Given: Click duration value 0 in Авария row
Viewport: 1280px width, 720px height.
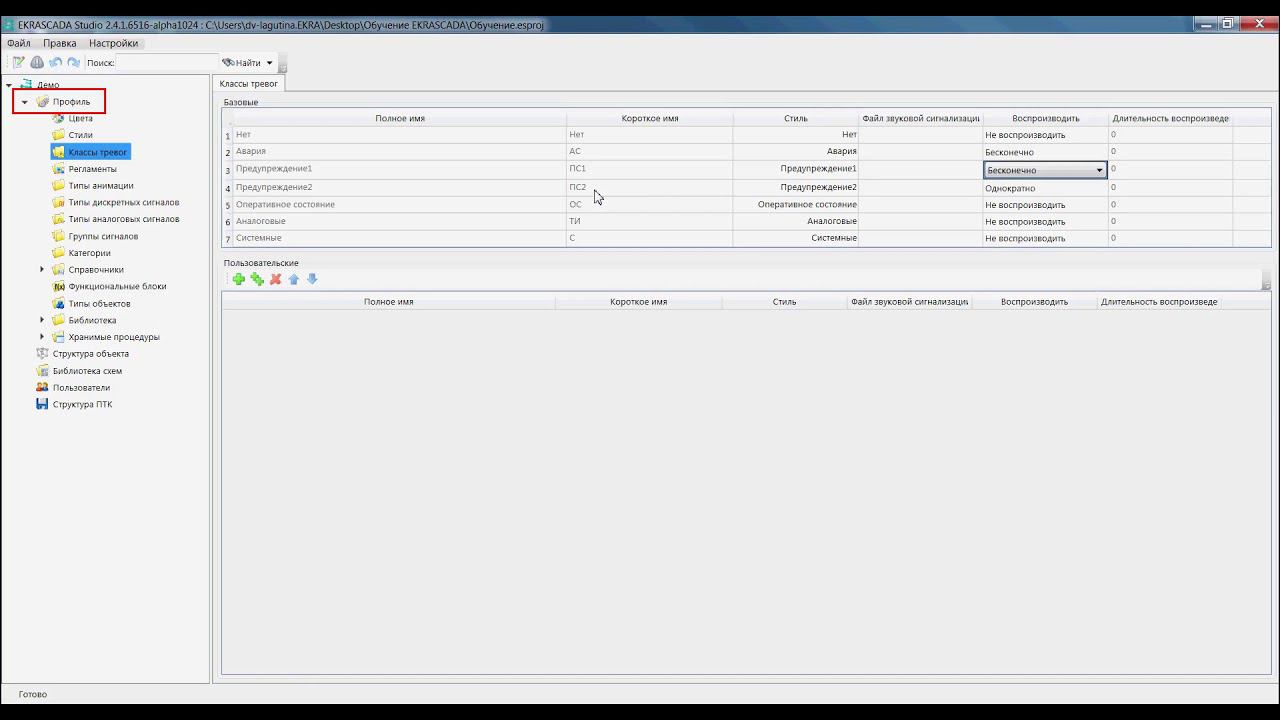Looking at the screenshot, I should [1170, 152].
